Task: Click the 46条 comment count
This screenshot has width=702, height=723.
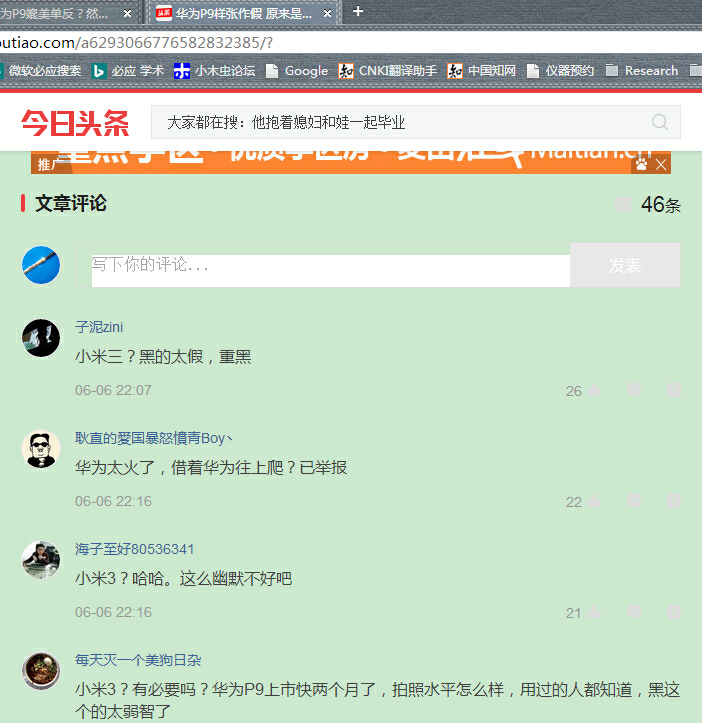Action: (x=660, y=205)
